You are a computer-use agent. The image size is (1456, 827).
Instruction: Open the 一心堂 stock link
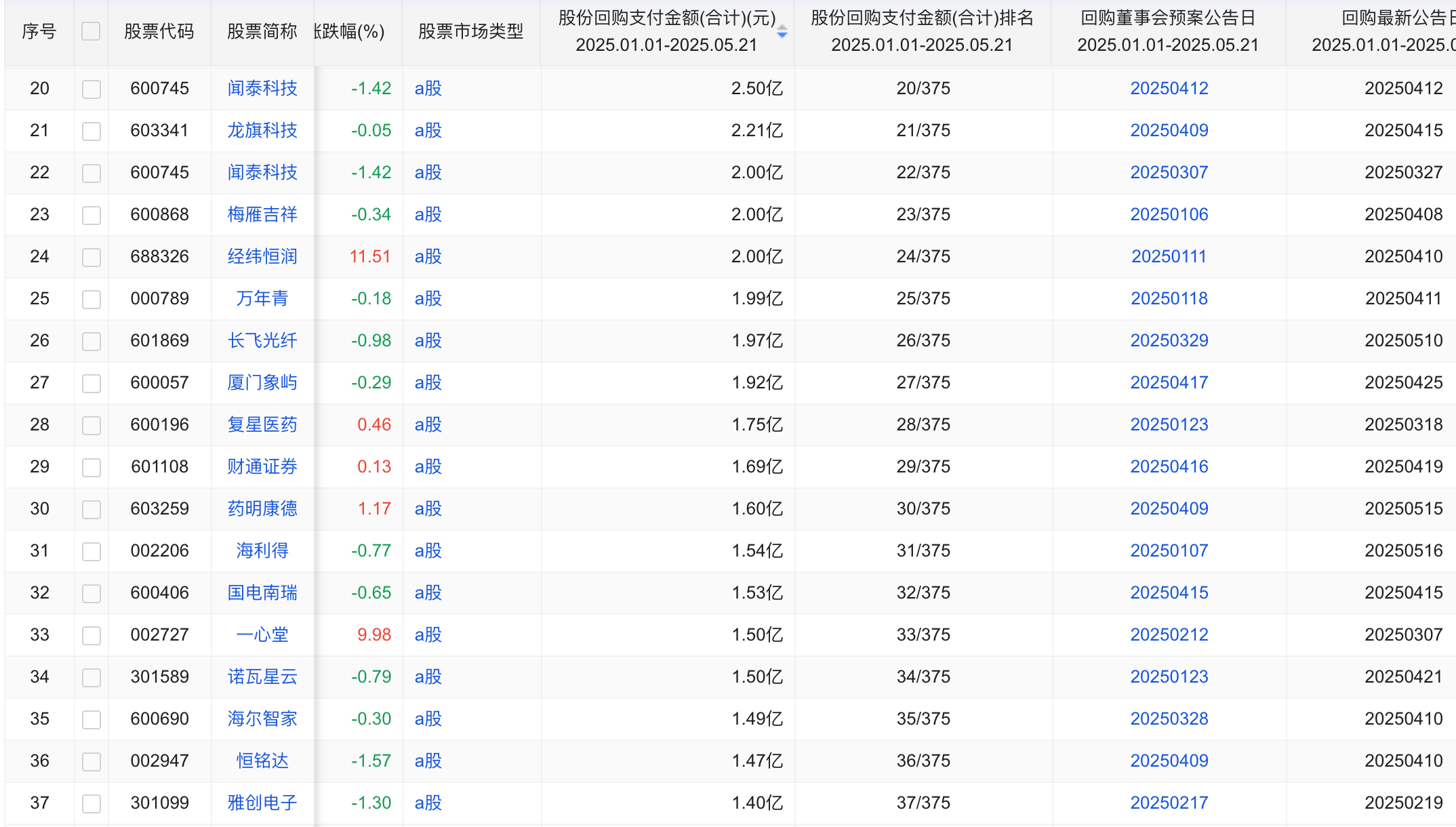click(262, 634)
